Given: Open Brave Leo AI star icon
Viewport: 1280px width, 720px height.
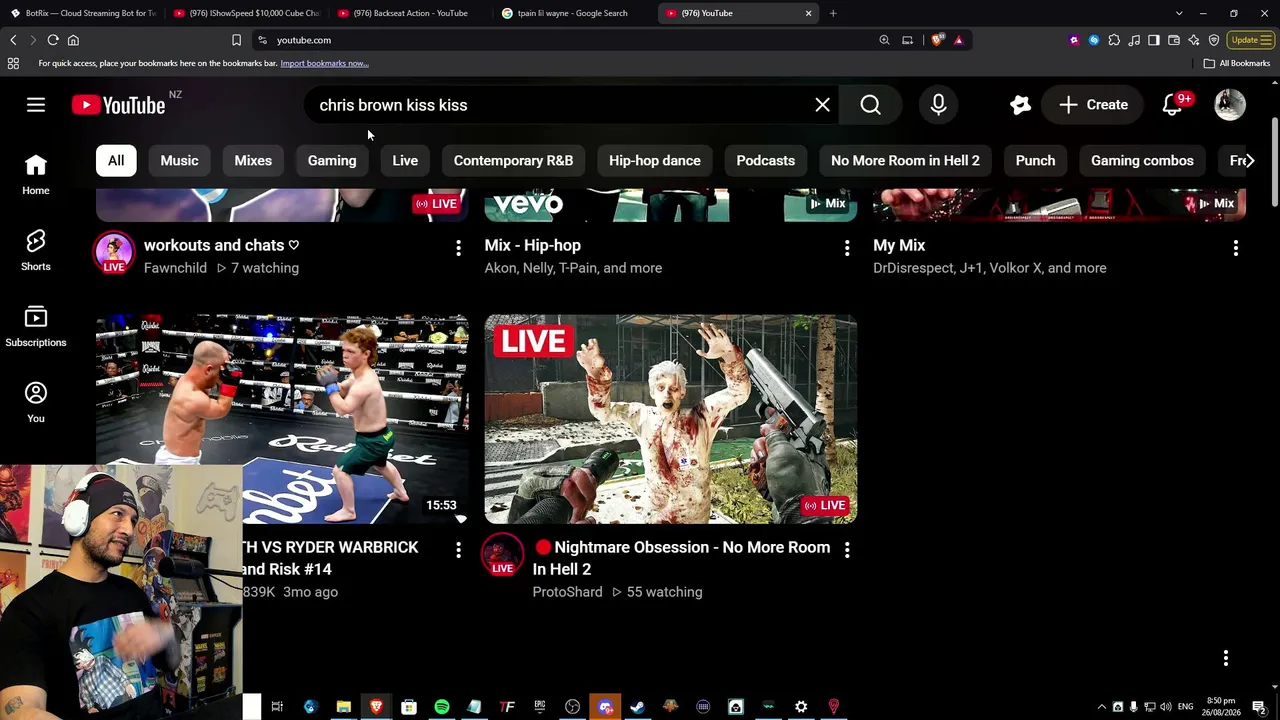Looking at the screenshot, I should coord(1194,40).
